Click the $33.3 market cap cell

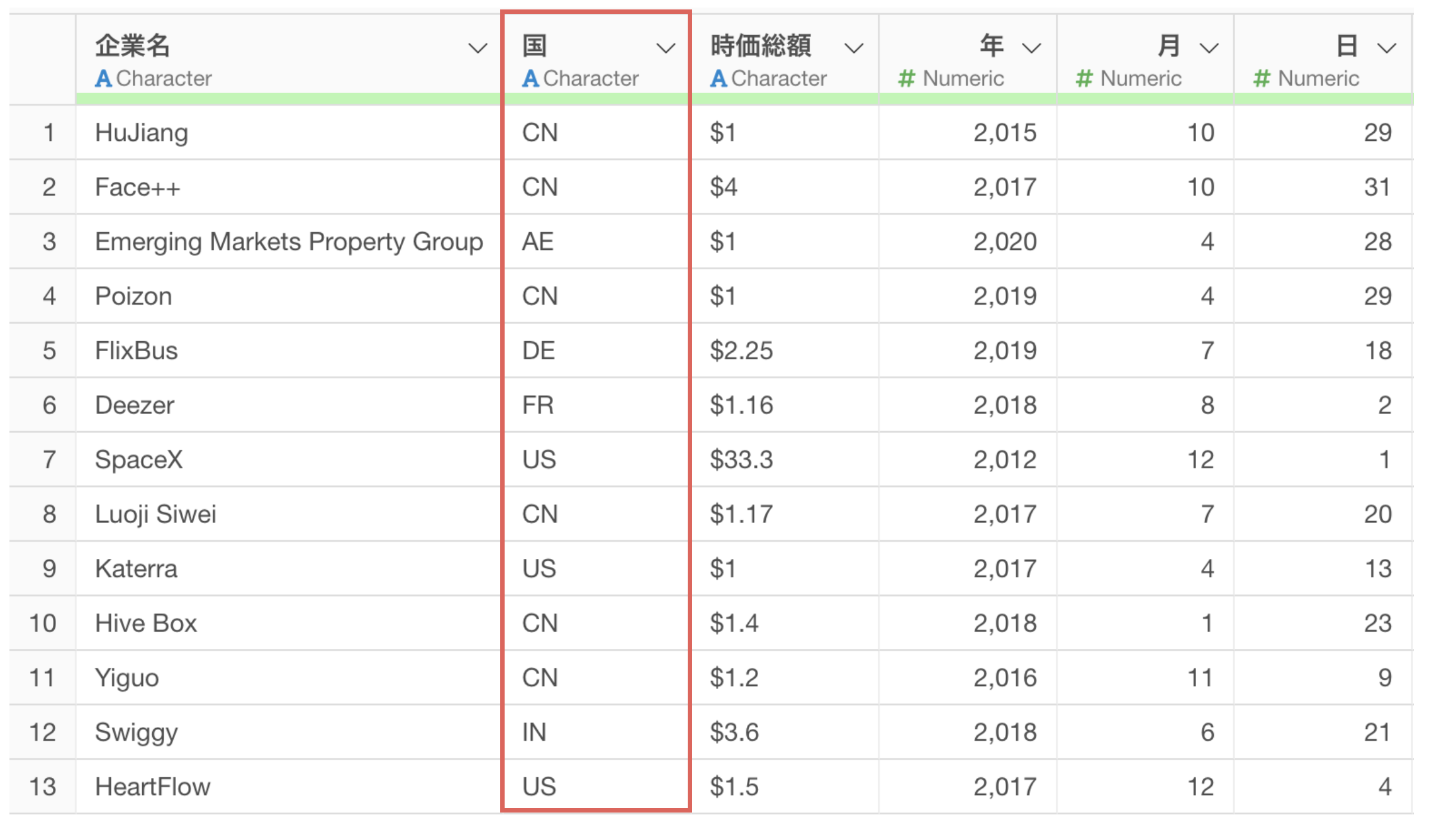785,459
